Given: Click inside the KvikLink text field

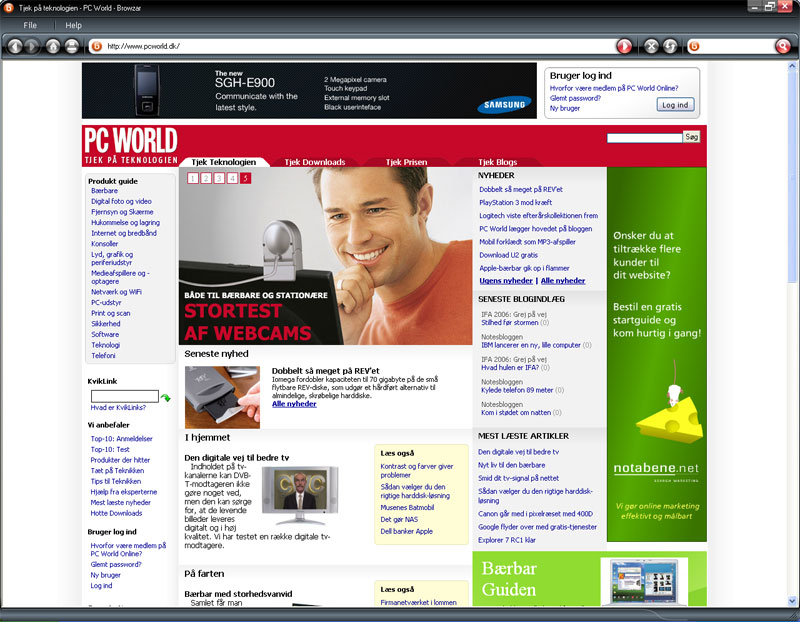Looking at the screenshot, I should (x=124, y=396).
